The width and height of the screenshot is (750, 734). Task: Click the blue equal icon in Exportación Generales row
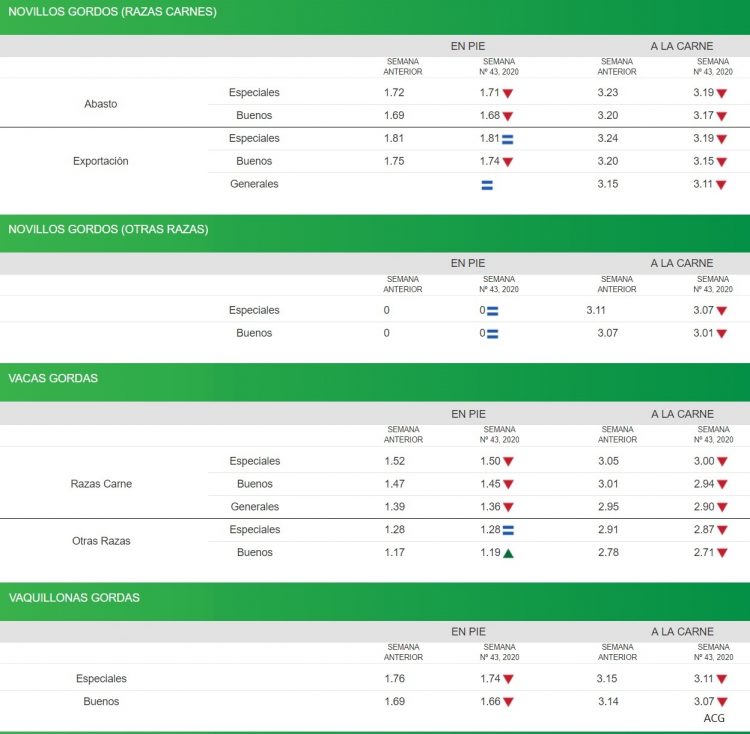click(x=487, y=185)
